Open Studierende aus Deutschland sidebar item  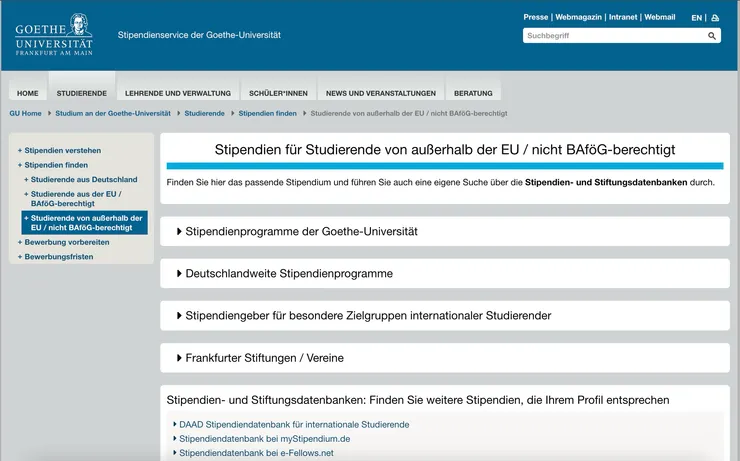click(x=84, y=180)
